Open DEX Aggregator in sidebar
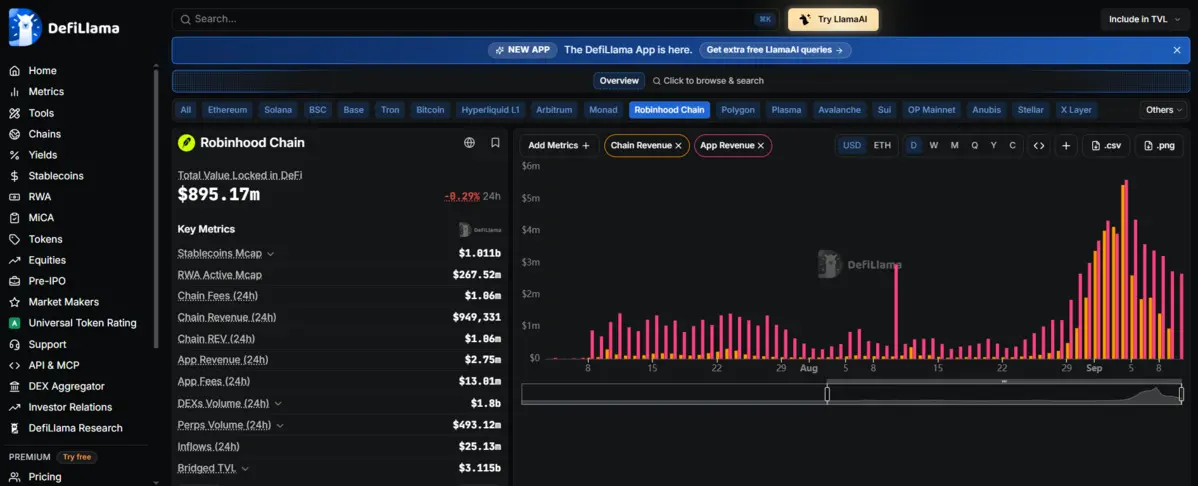The width and height of the screenshot is (1198, 486). [66, 387]
